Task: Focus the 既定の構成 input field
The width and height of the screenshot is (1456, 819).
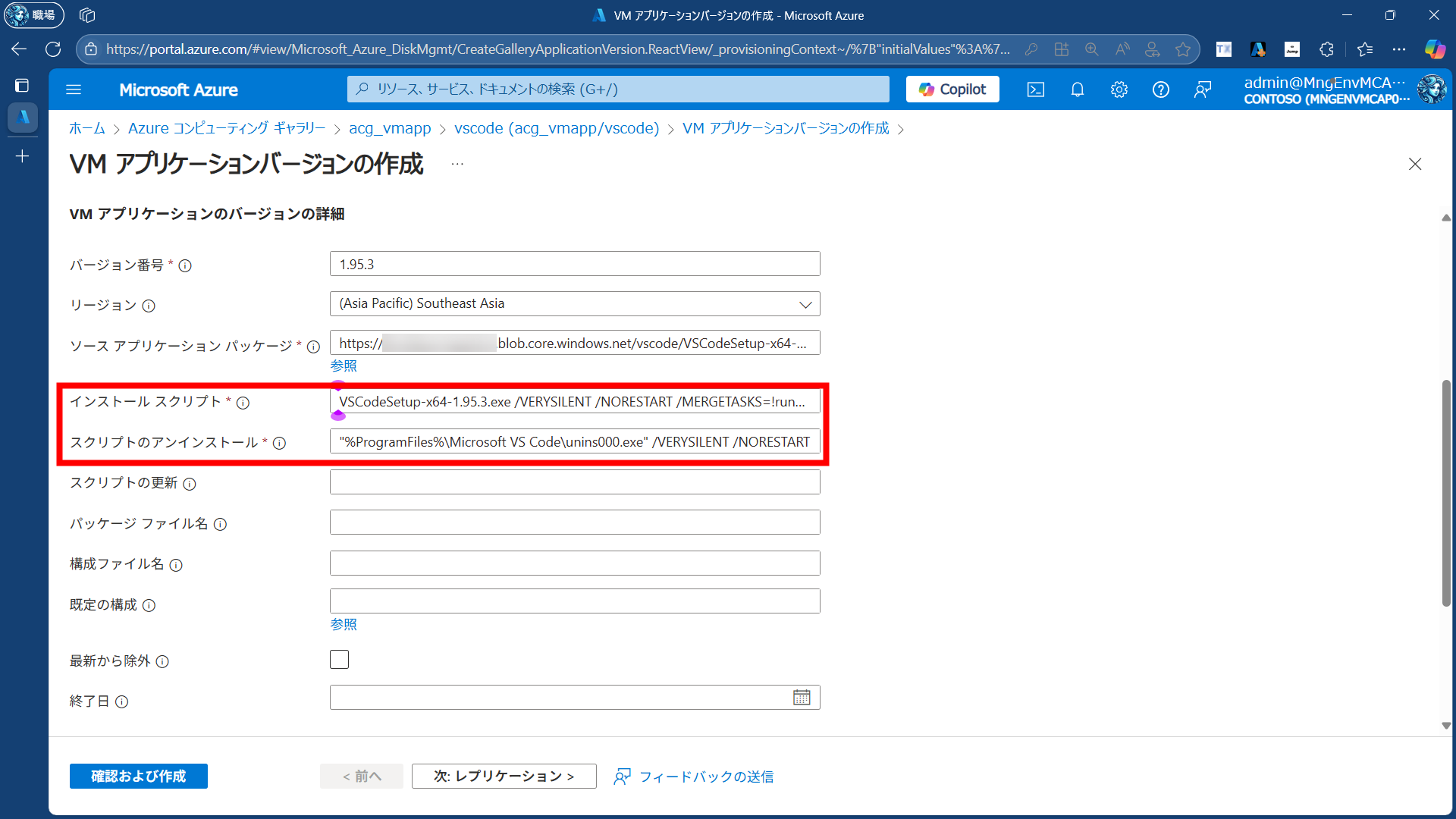Action: point(575,601)
